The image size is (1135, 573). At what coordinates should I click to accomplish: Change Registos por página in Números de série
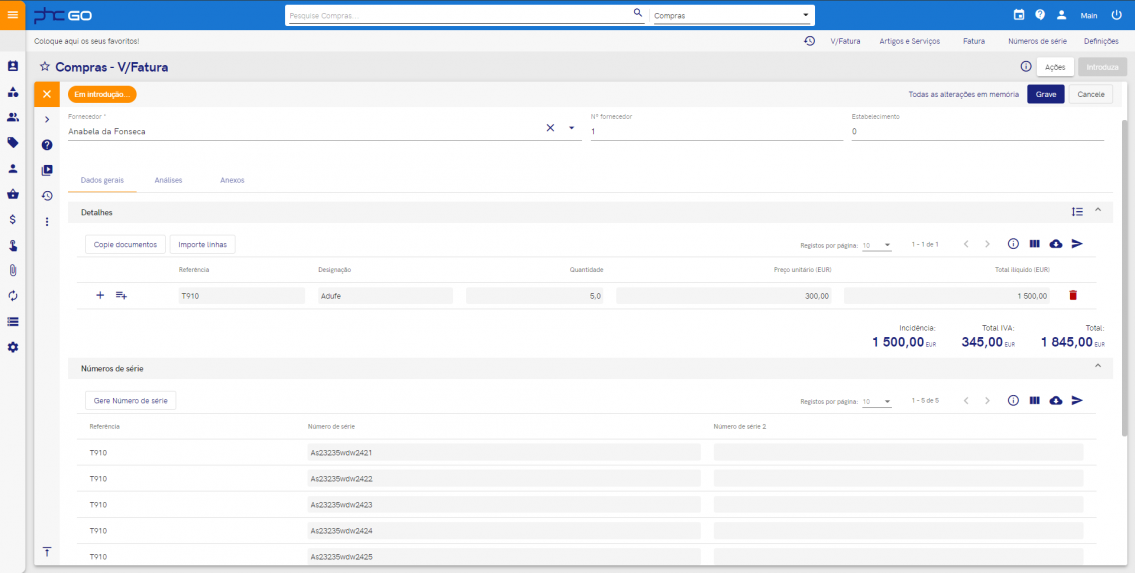point(877,401)
